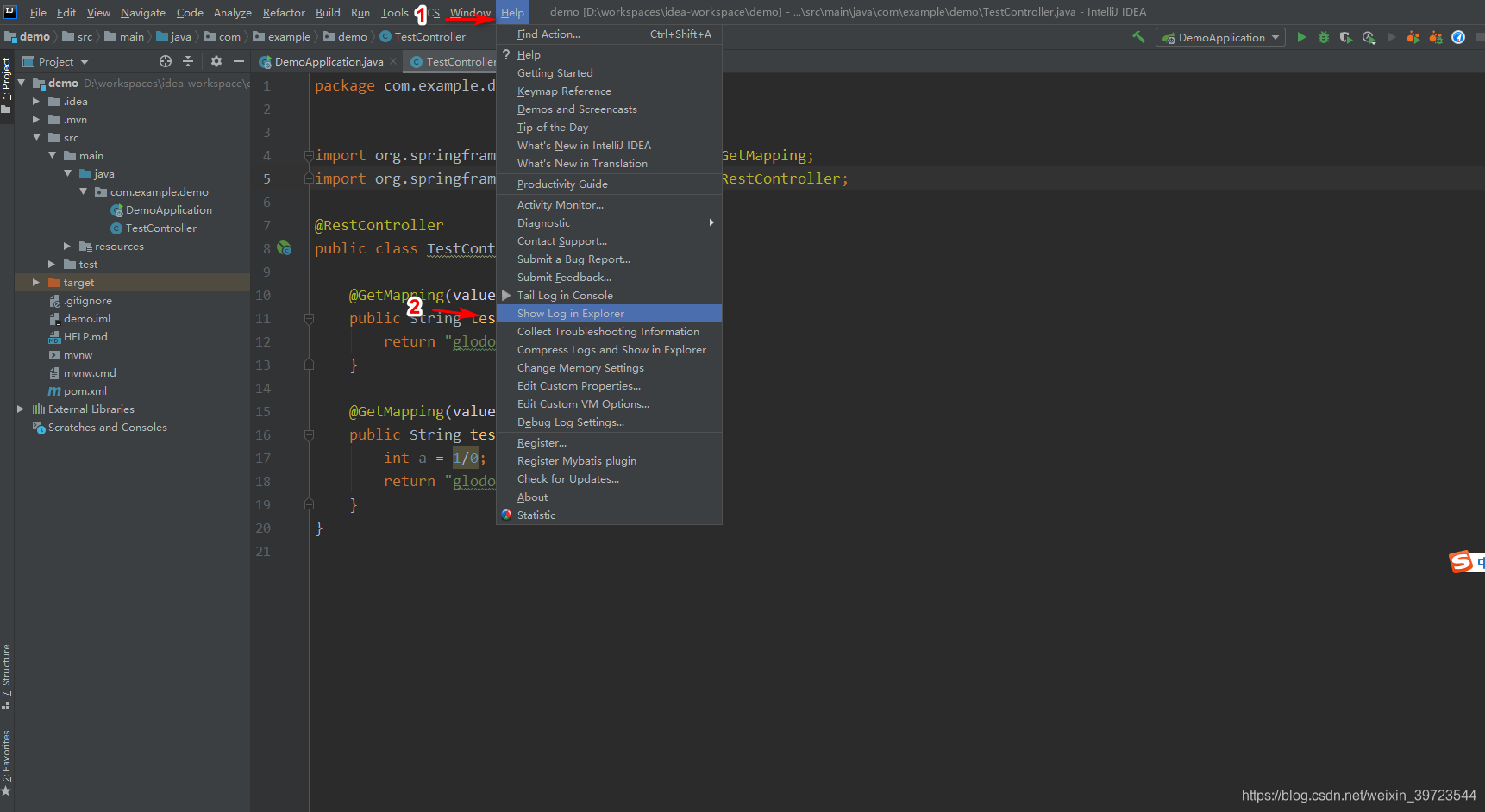This screenshot has width=1485, height=812.
Task: Choose Find Action in Help menu
Action: pos(609,34)
